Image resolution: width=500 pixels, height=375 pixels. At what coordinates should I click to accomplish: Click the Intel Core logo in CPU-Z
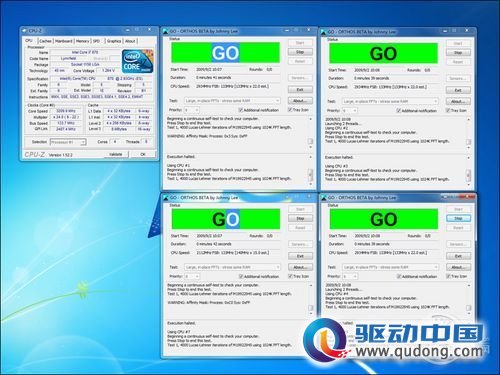point(137,61)
